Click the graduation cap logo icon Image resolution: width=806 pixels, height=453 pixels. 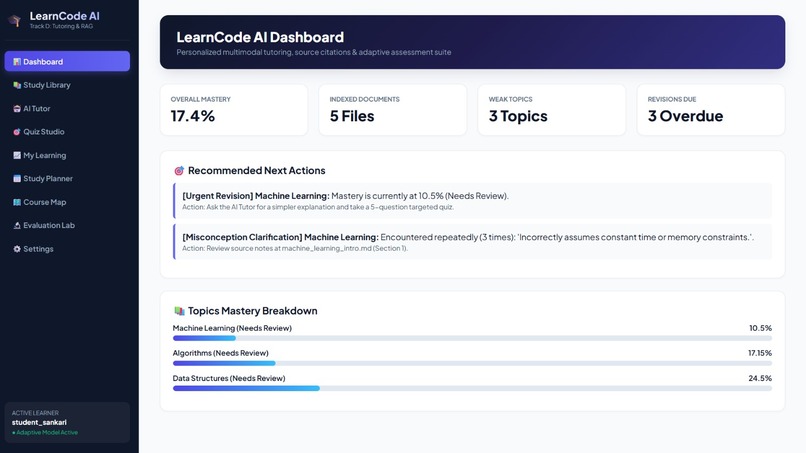14,20
